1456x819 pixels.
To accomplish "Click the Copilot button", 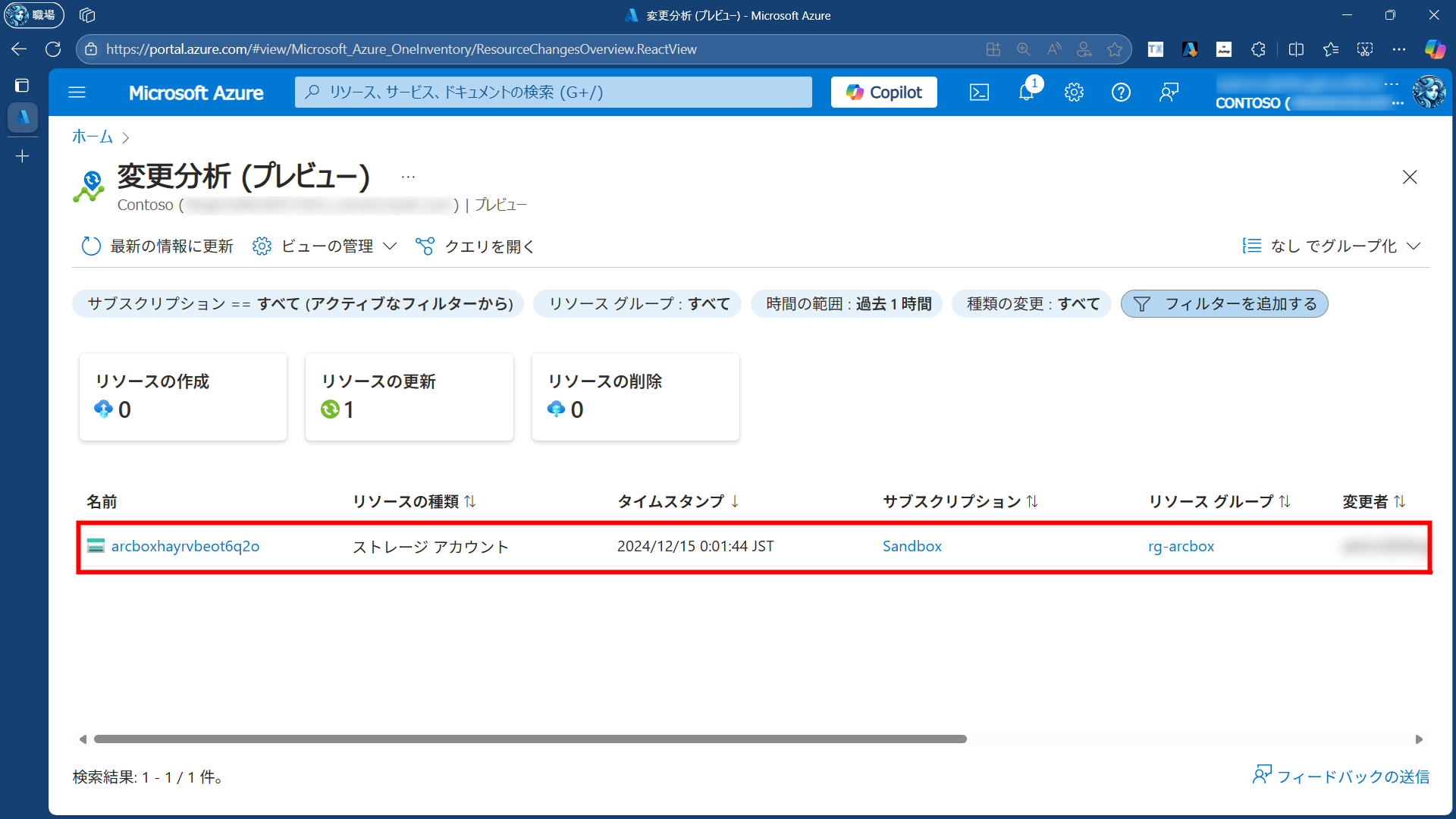I will point(883,93).
